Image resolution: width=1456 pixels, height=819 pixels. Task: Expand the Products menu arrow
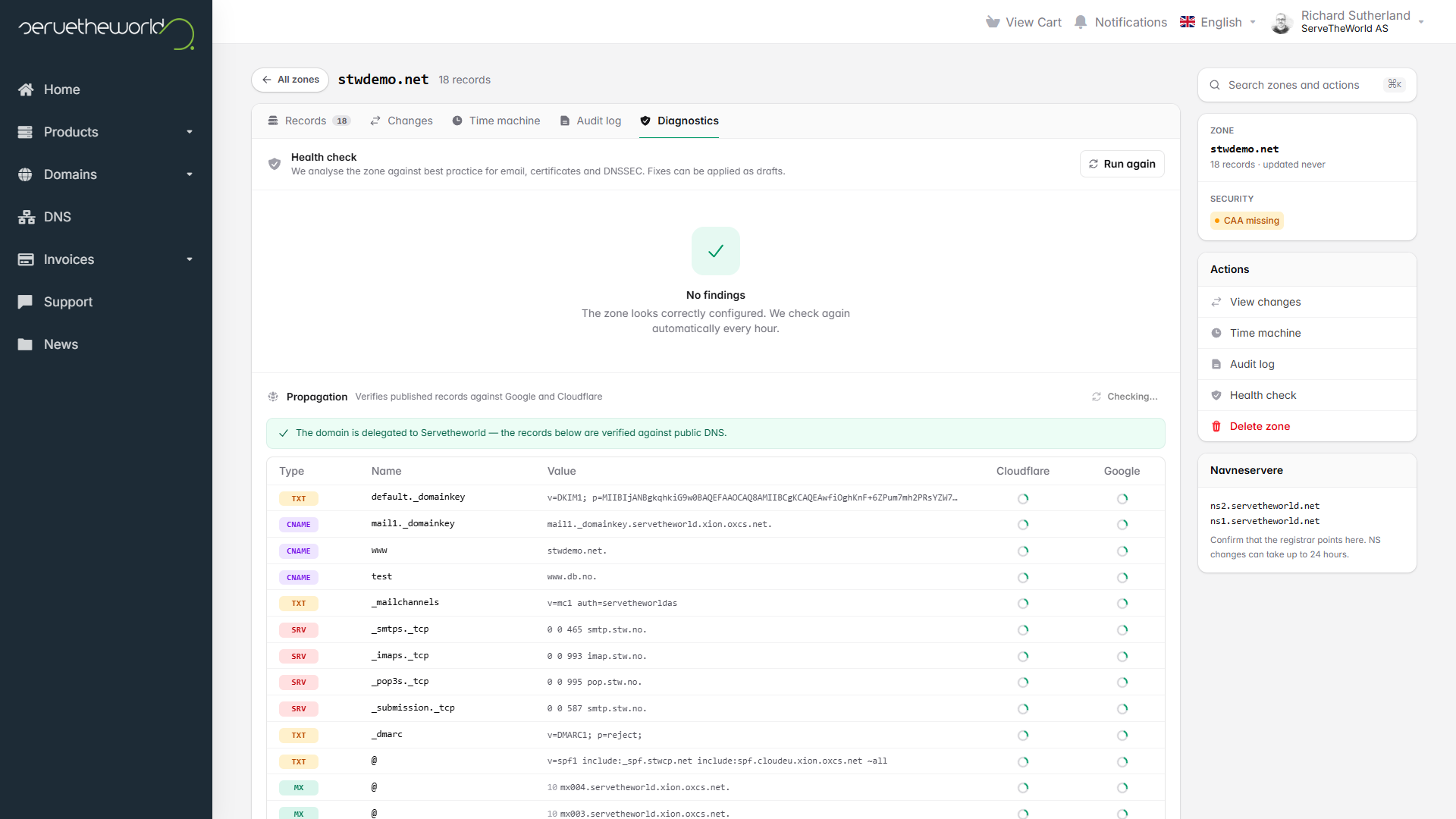[x=190, y=132]
